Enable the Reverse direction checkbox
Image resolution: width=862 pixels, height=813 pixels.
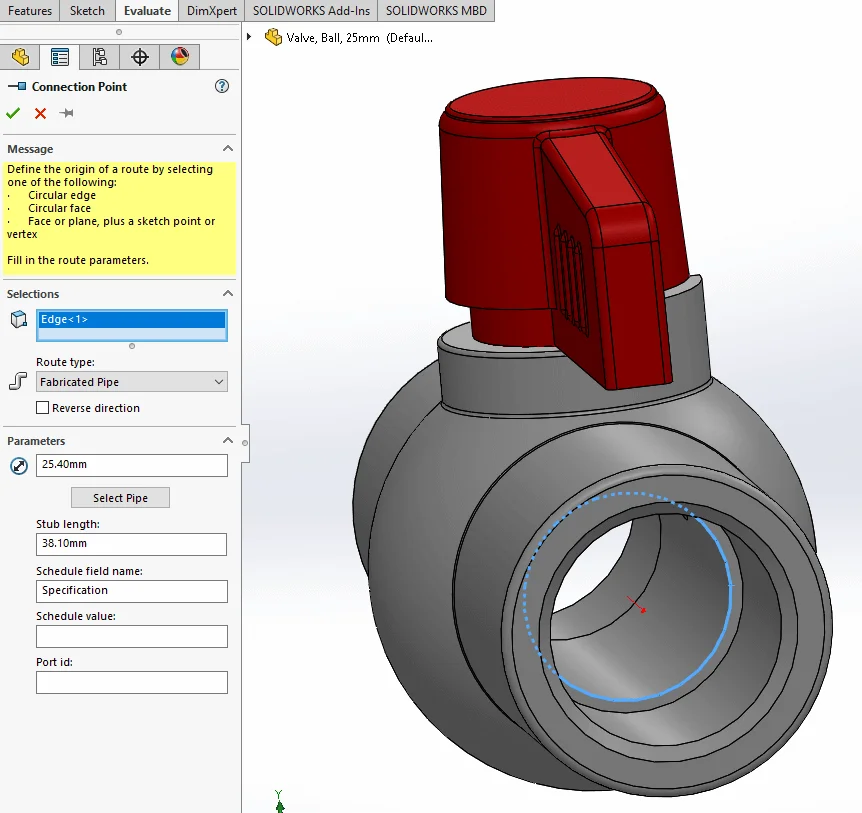(x=43, y=408)
